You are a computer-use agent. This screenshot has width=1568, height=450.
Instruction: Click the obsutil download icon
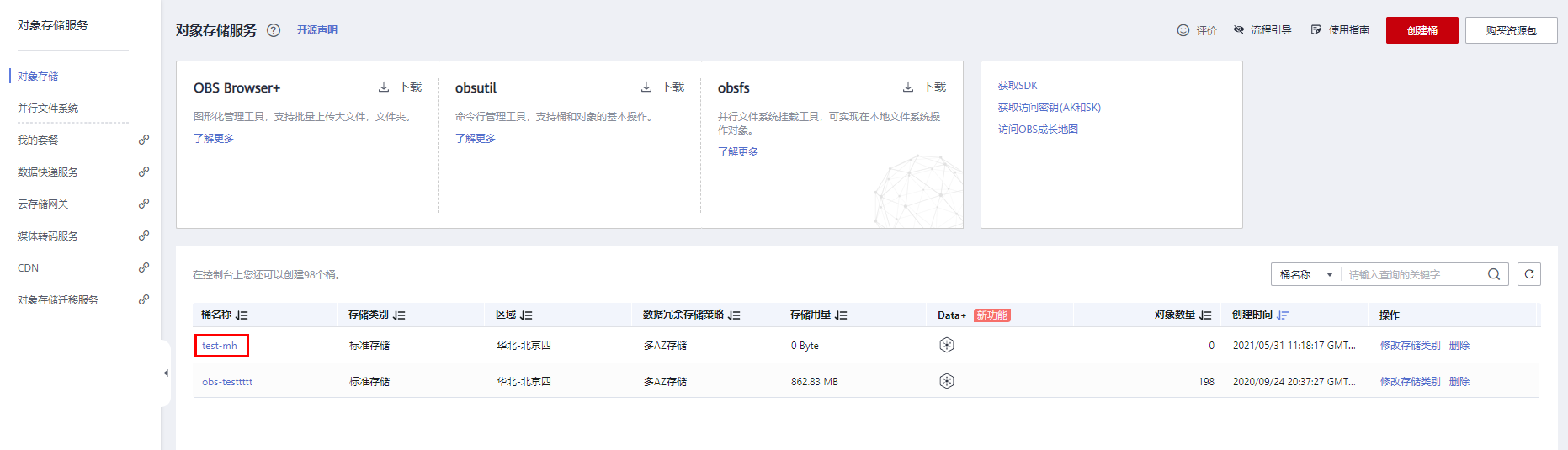pos(646,87)
